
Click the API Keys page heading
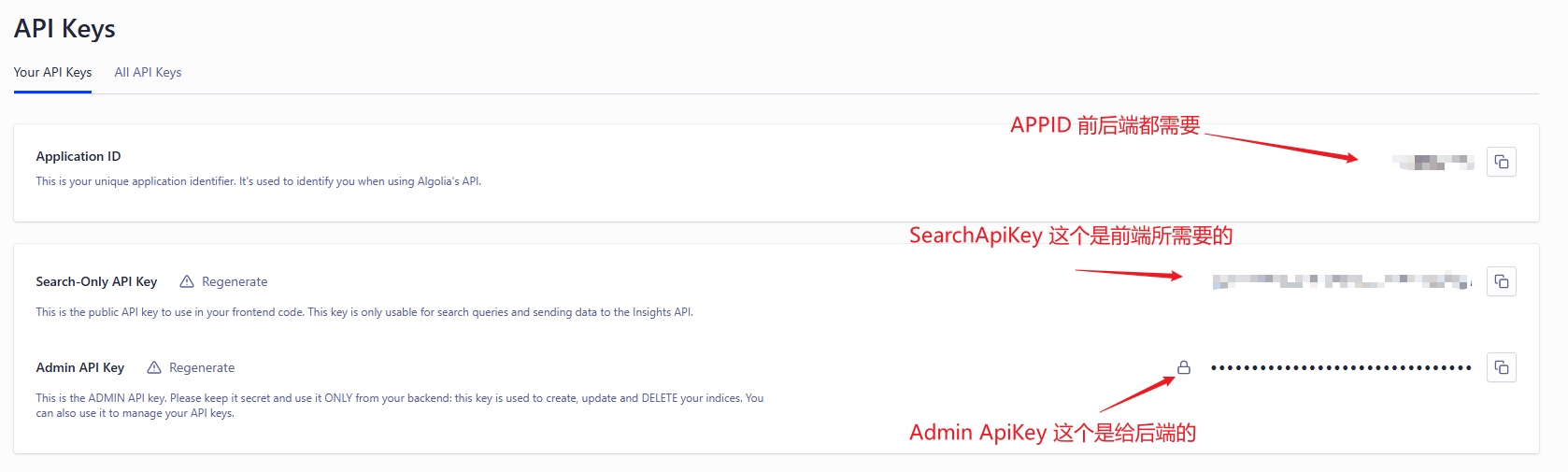tap(64, 28)
